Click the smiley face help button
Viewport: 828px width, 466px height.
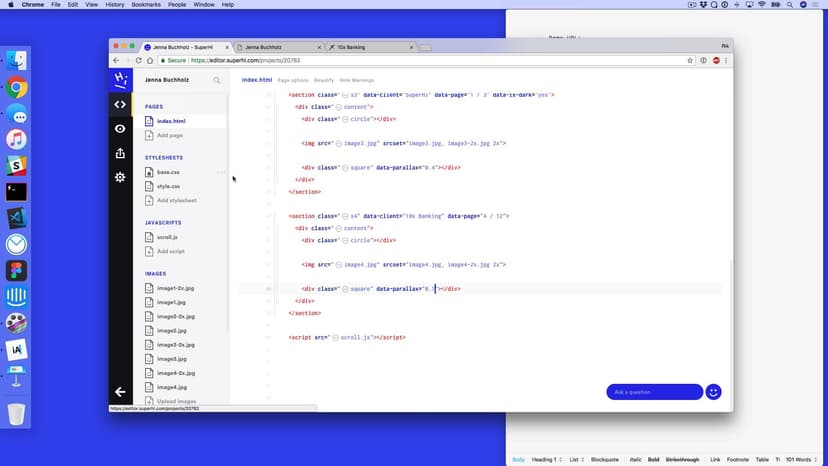tap(713, 392)
